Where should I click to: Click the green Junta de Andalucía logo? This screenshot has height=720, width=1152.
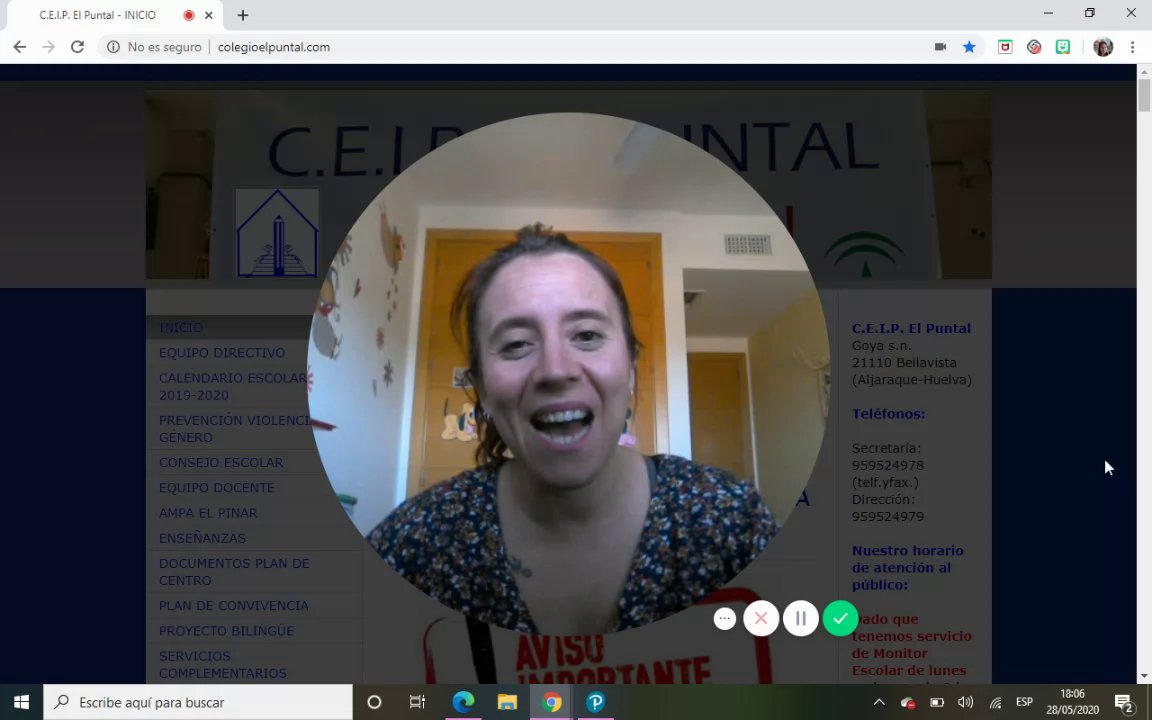pyautogui.click(x=864, y=253)
